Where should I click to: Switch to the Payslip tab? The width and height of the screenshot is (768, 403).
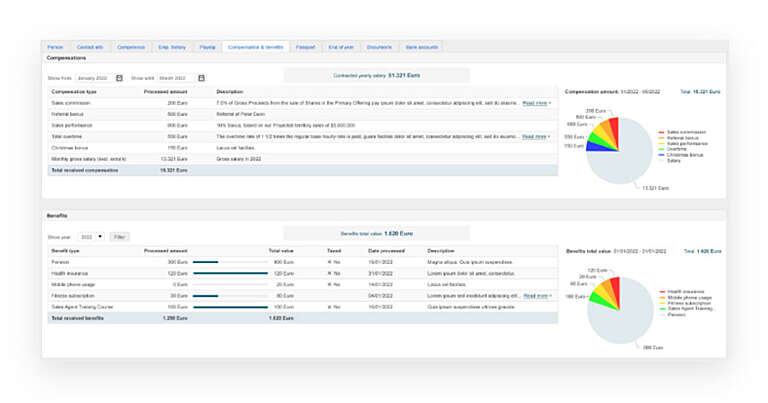207,47
